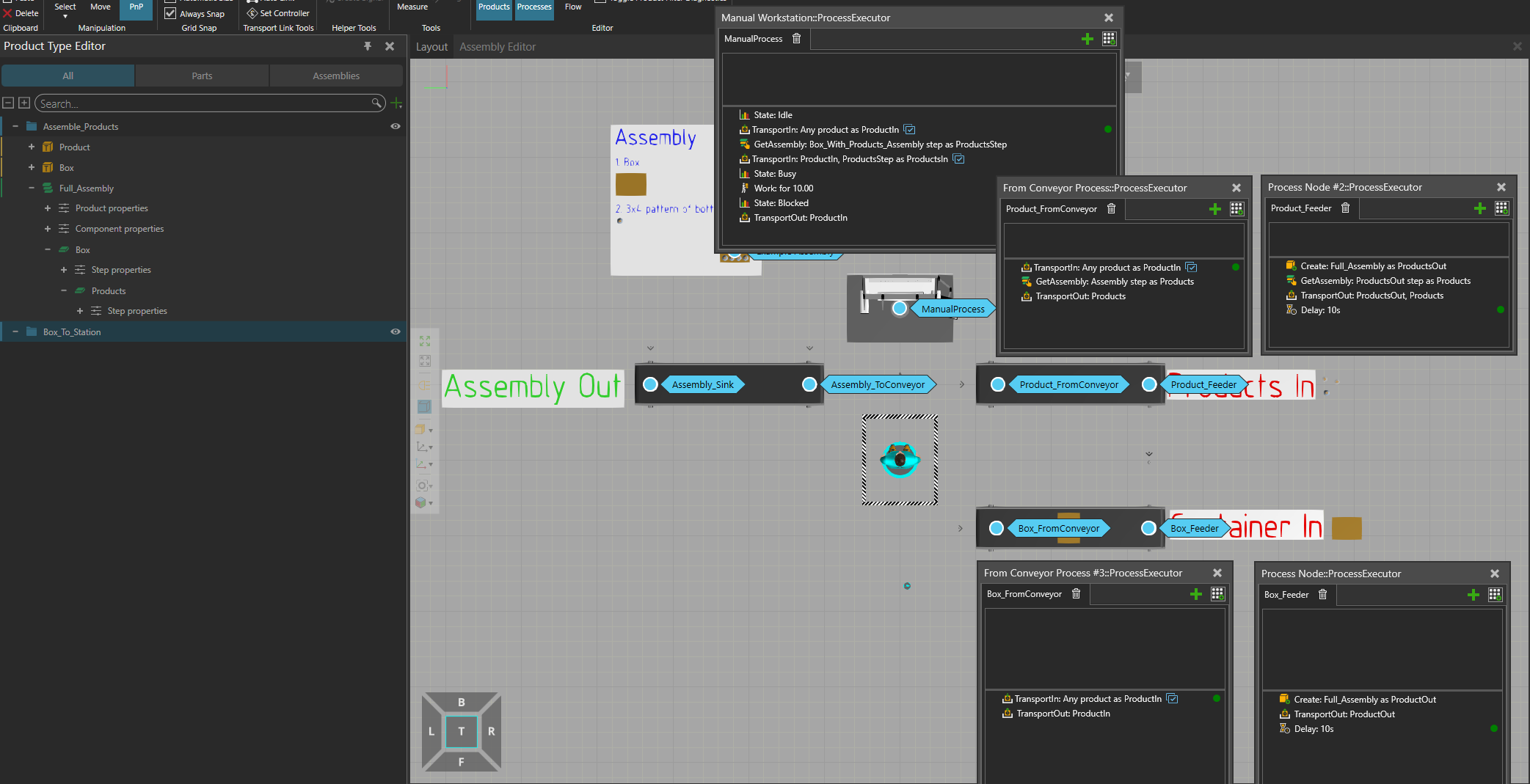
Task: Toggle visibility of Box_To_Station group
Action: point(396,331)
